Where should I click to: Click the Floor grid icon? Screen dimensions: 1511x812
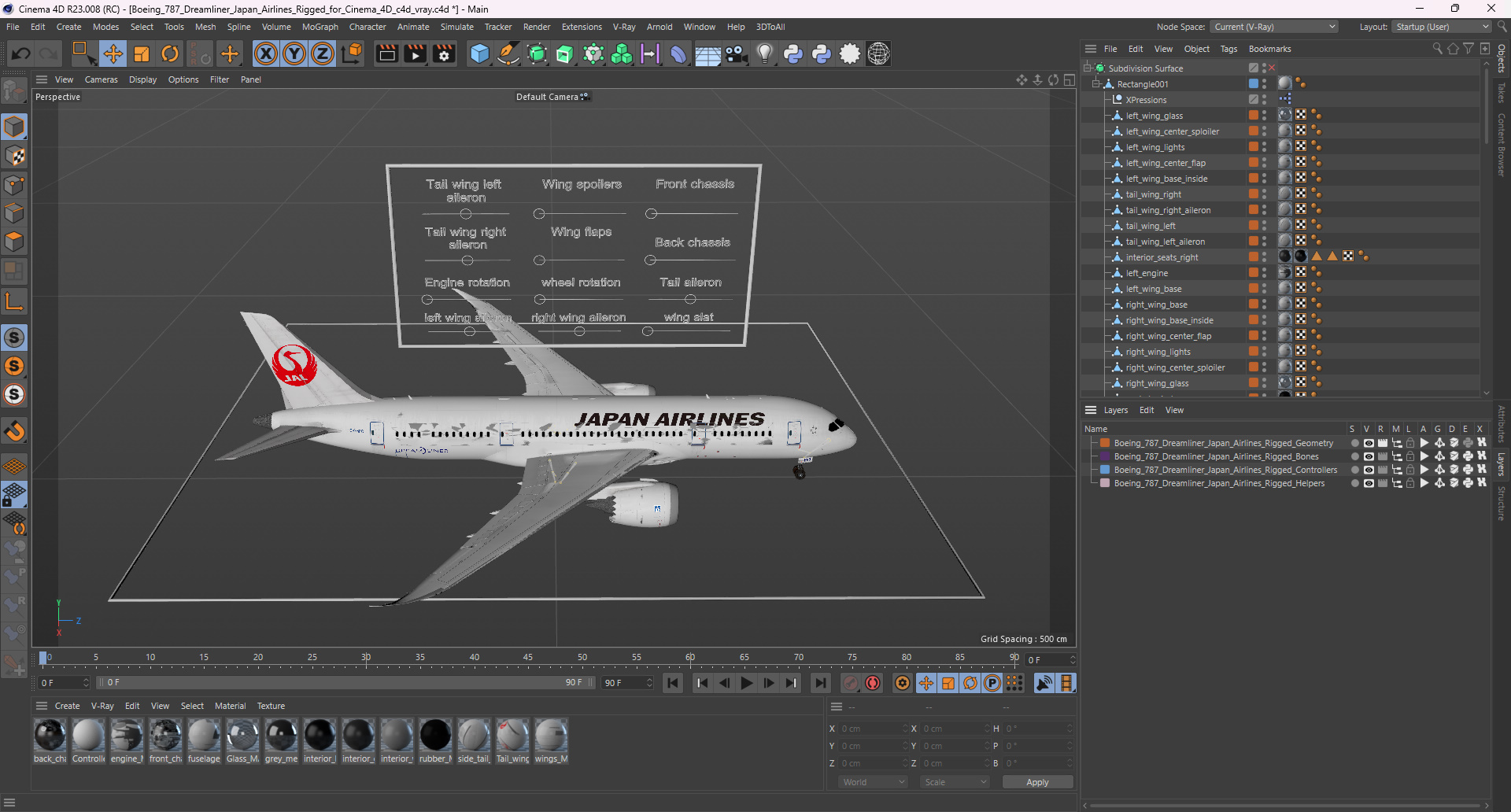707,54
